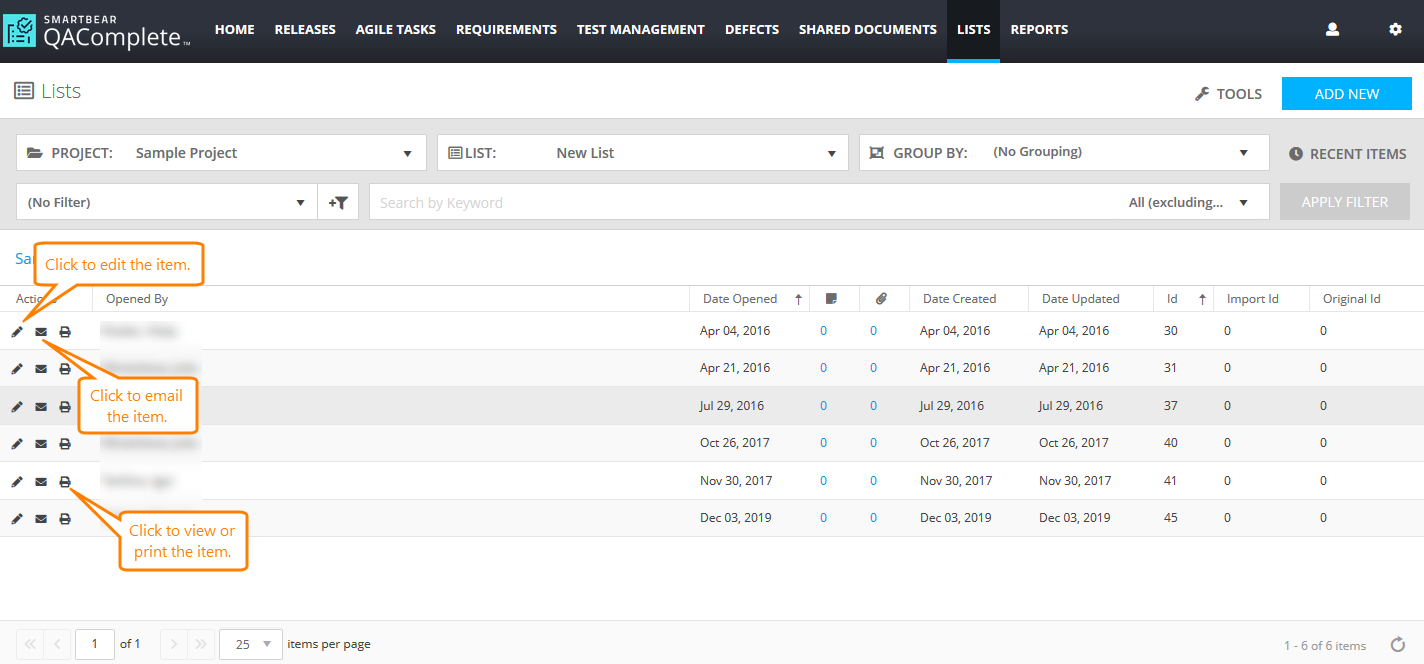Click the email envelope icon in the first row

point(41,332)
